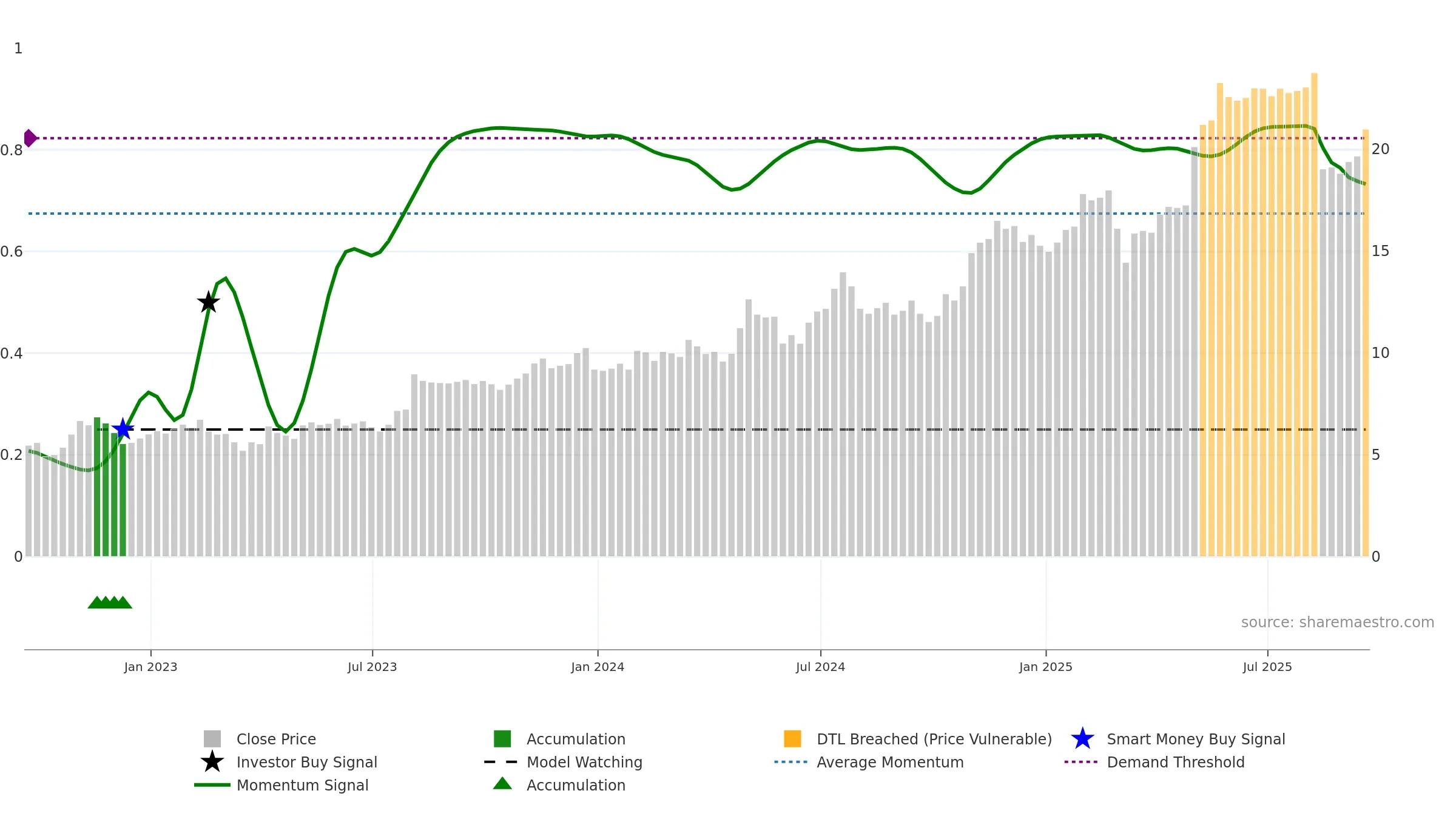
Task: Click the Jan 2024 axis label
Action: [598, 667]
